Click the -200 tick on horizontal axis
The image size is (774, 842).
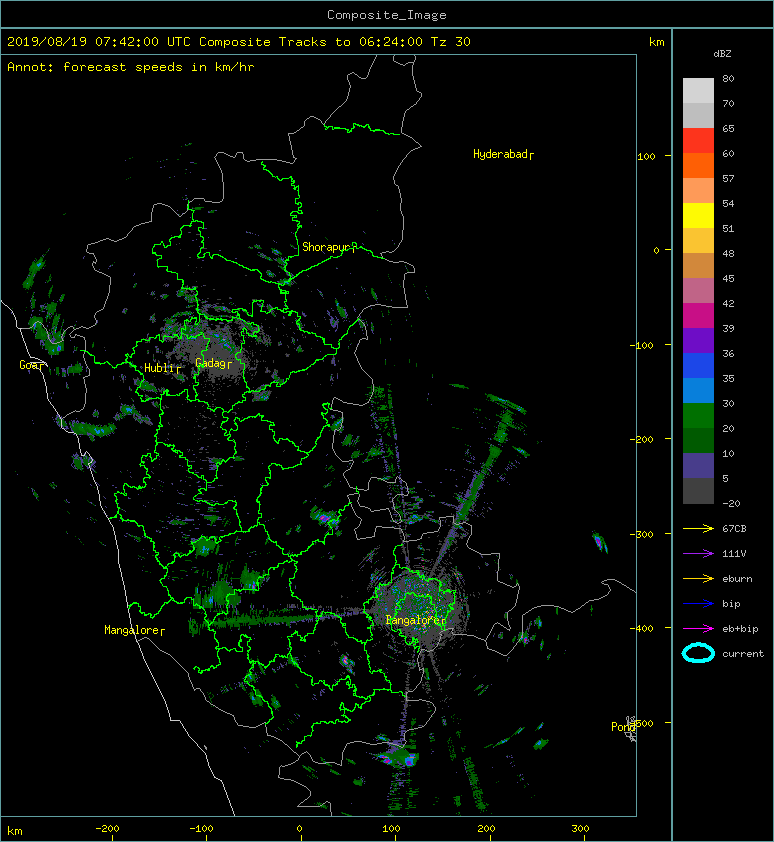coord(107,829)
